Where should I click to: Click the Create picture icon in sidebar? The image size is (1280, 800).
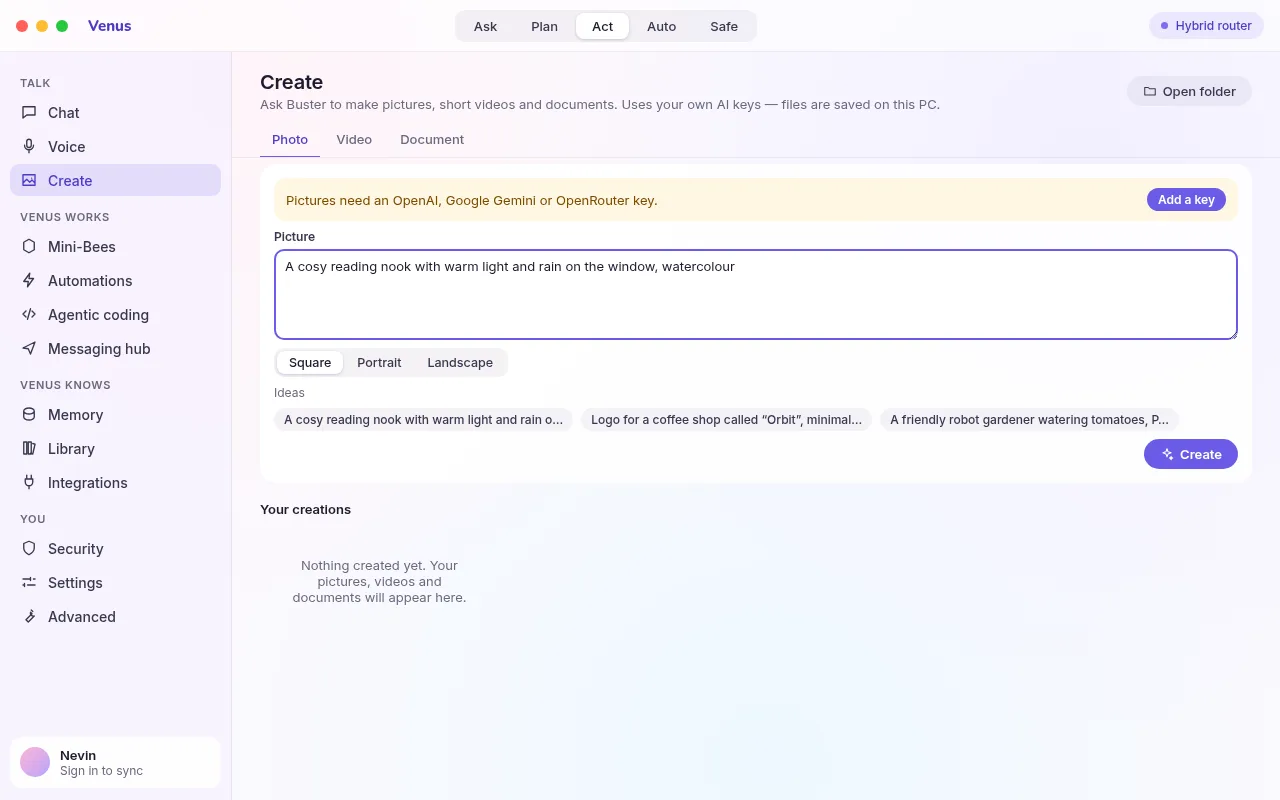pyautogui.click(x=29, y=181)
